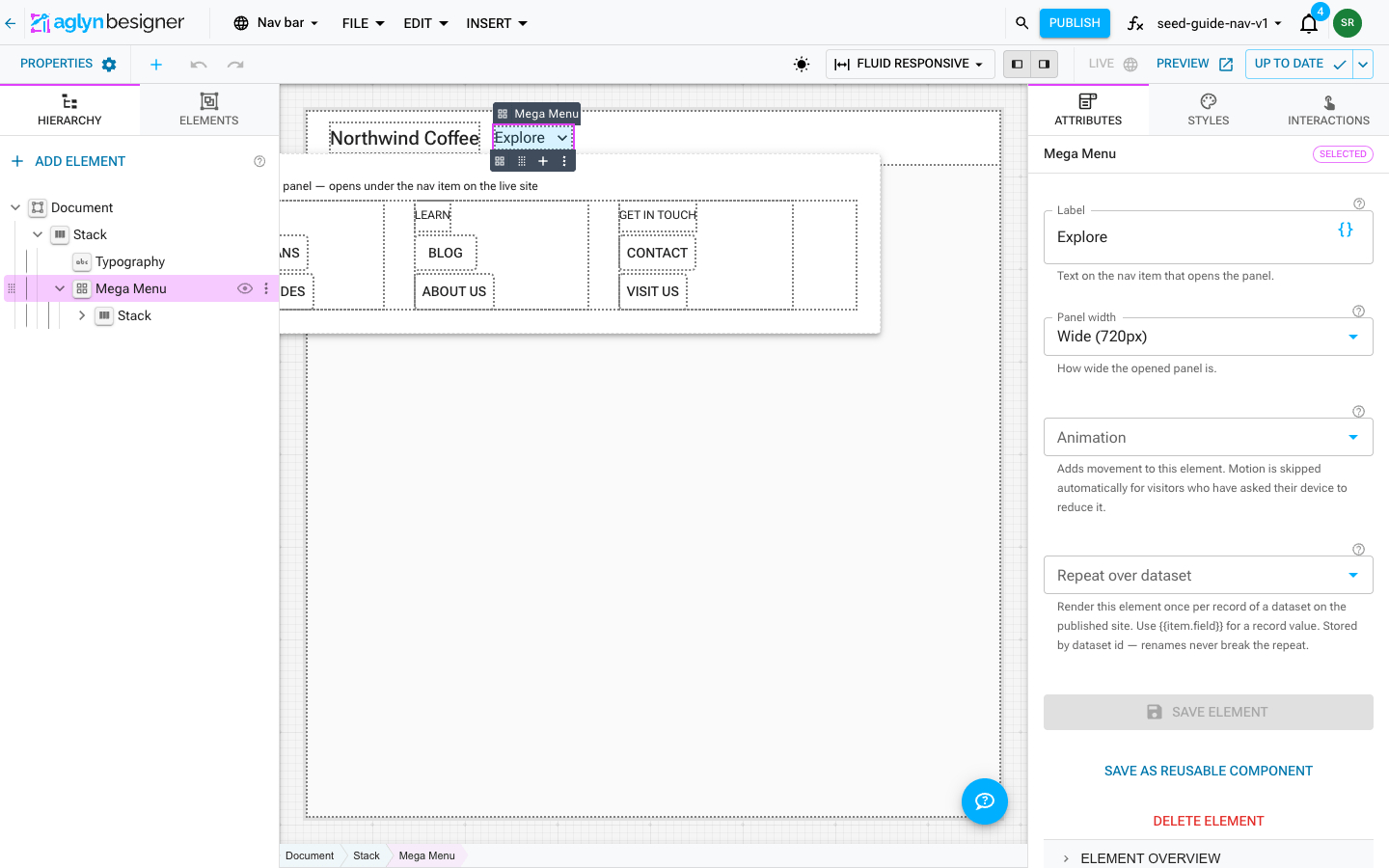1389x868 pixels.
Task: Collapse the Document tree node
Action: pyautogui.click(x=15, y=207)
